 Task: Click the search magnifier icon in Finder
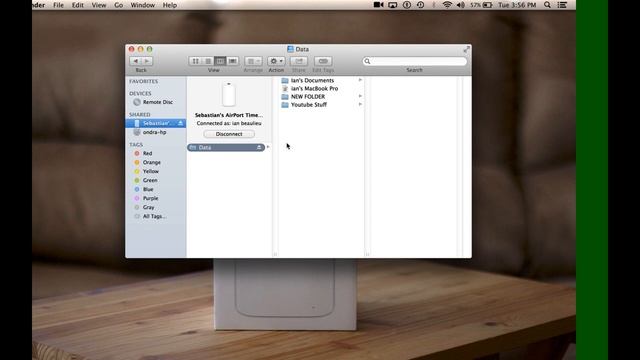pyautogui.click(x=367, y=61)
